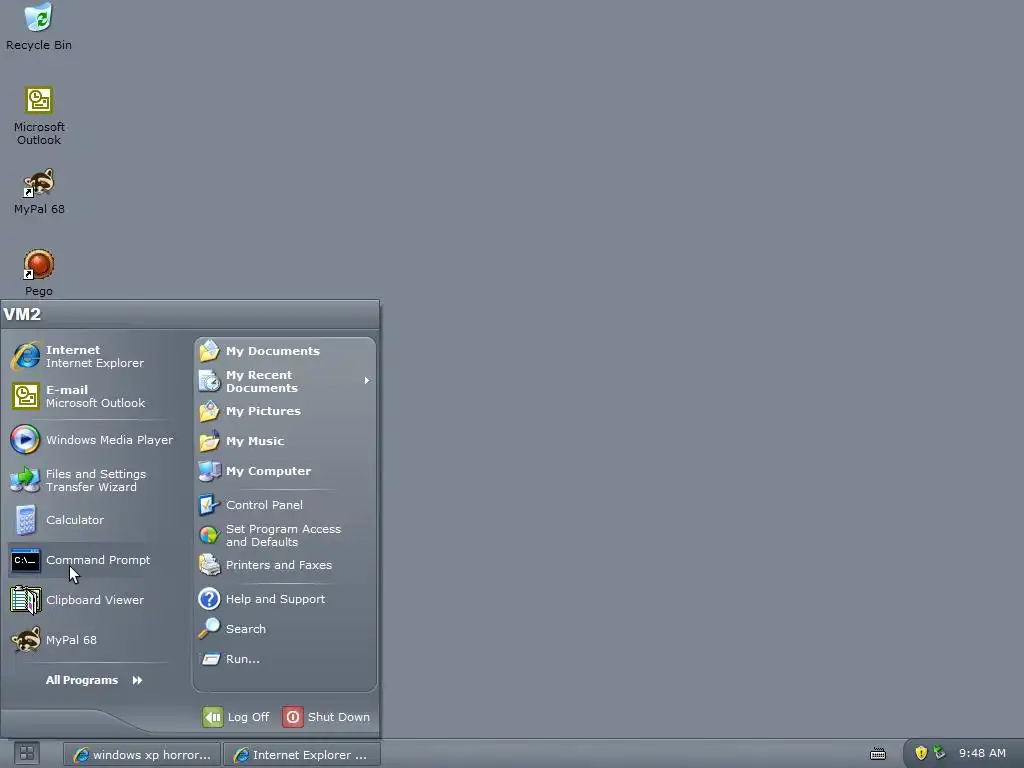
Task: Click the Shut Down button
Action: click(x=327, y=717)
